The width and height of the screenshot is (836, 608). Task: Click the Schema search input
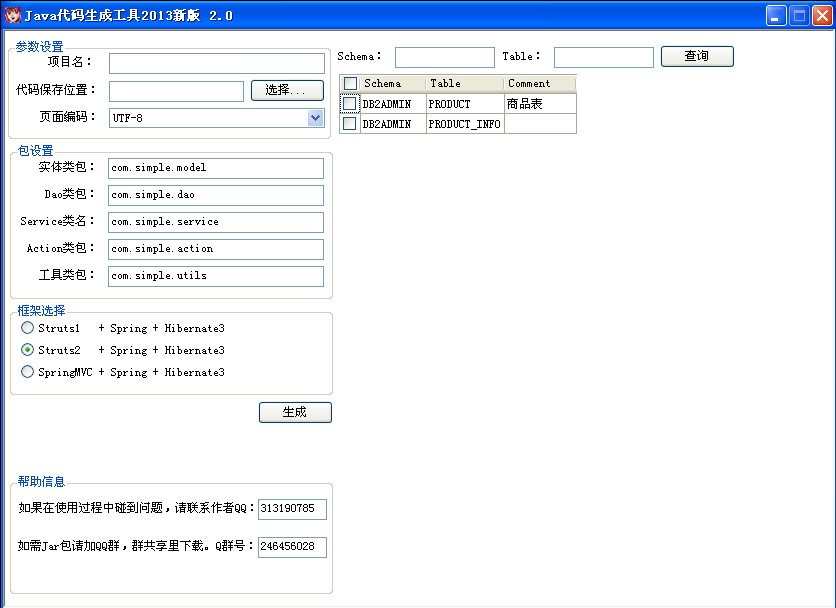coord(445,58)
